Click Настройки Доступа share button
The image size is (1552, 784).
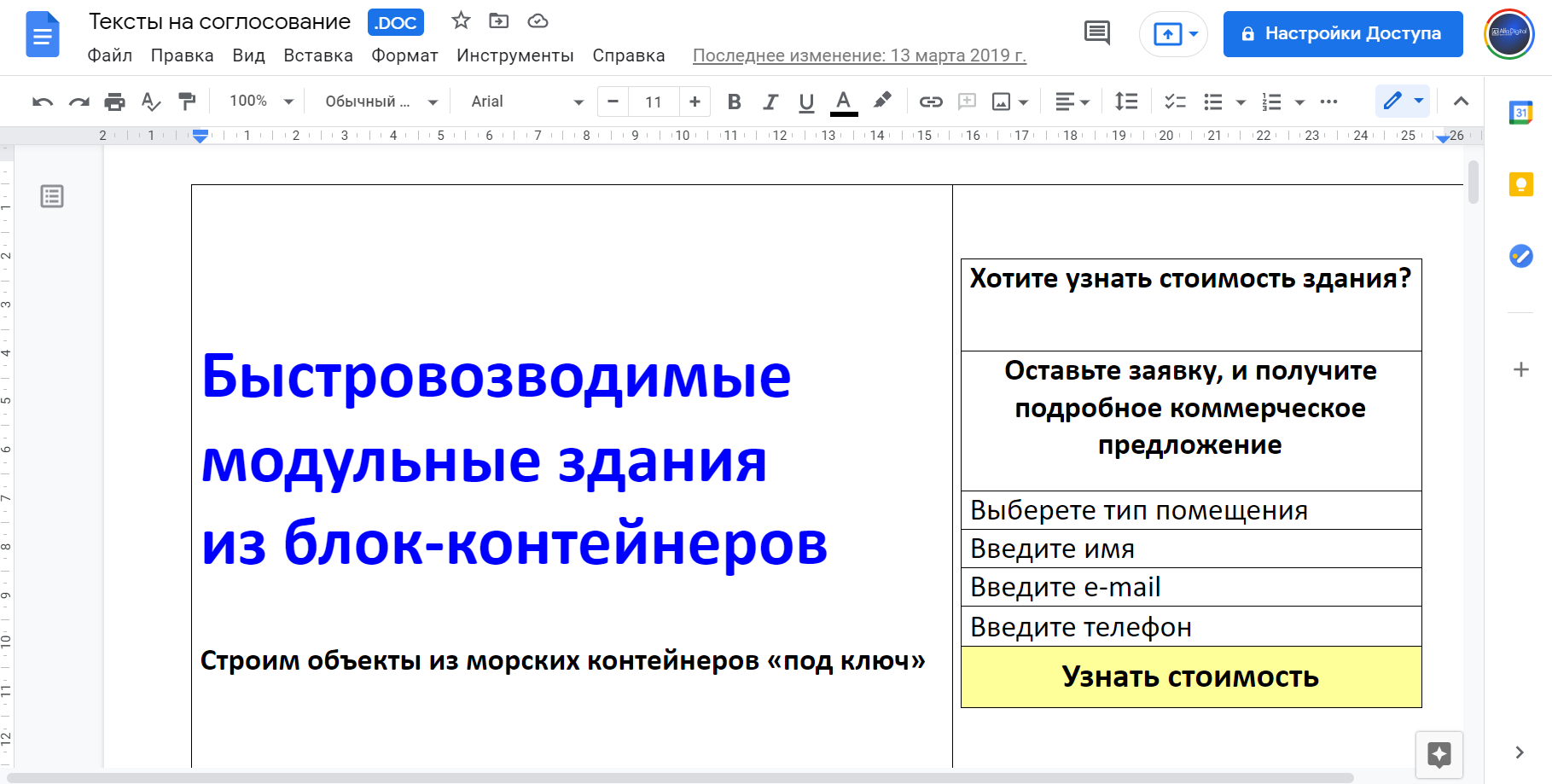point(1343,34)
